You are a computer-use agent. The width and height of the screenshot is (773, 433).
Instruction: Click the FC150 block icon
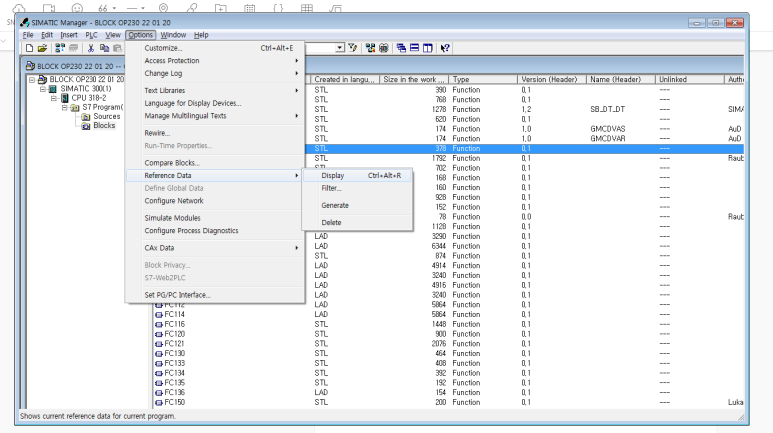pos(159,402)
